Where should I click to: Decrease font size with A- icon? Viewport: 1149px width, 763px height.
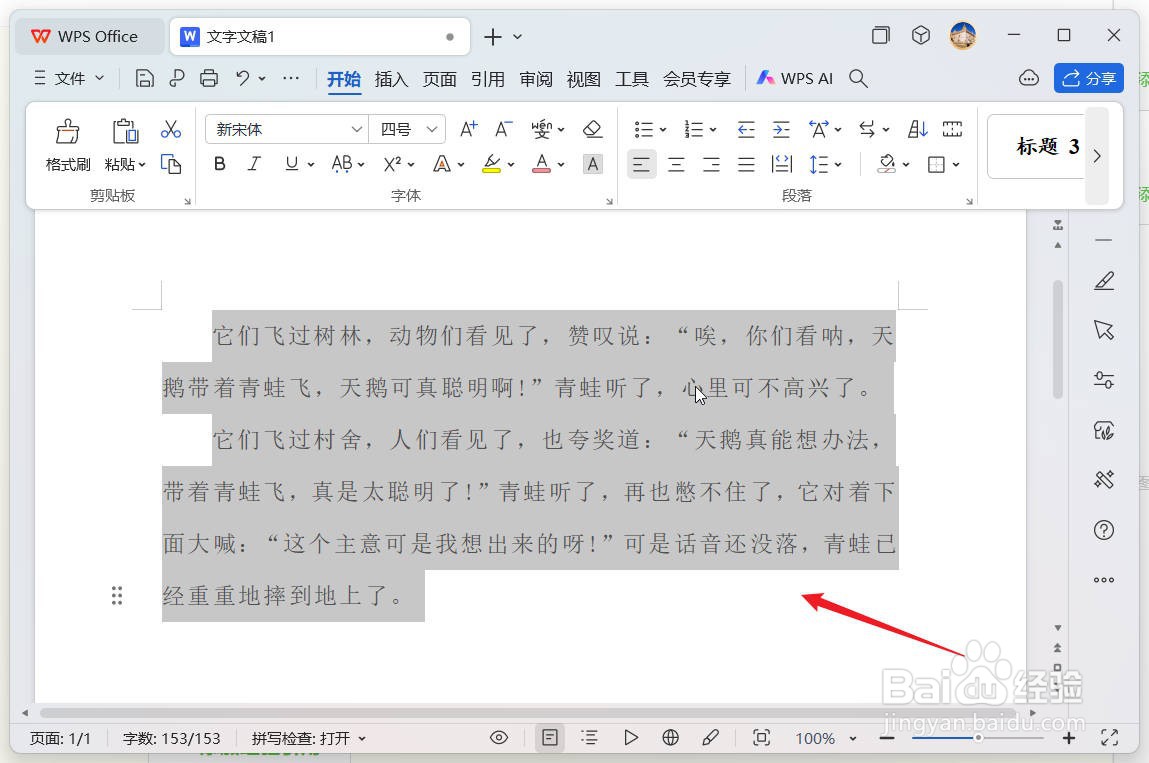pyautogui.click(x=503, y=130)
